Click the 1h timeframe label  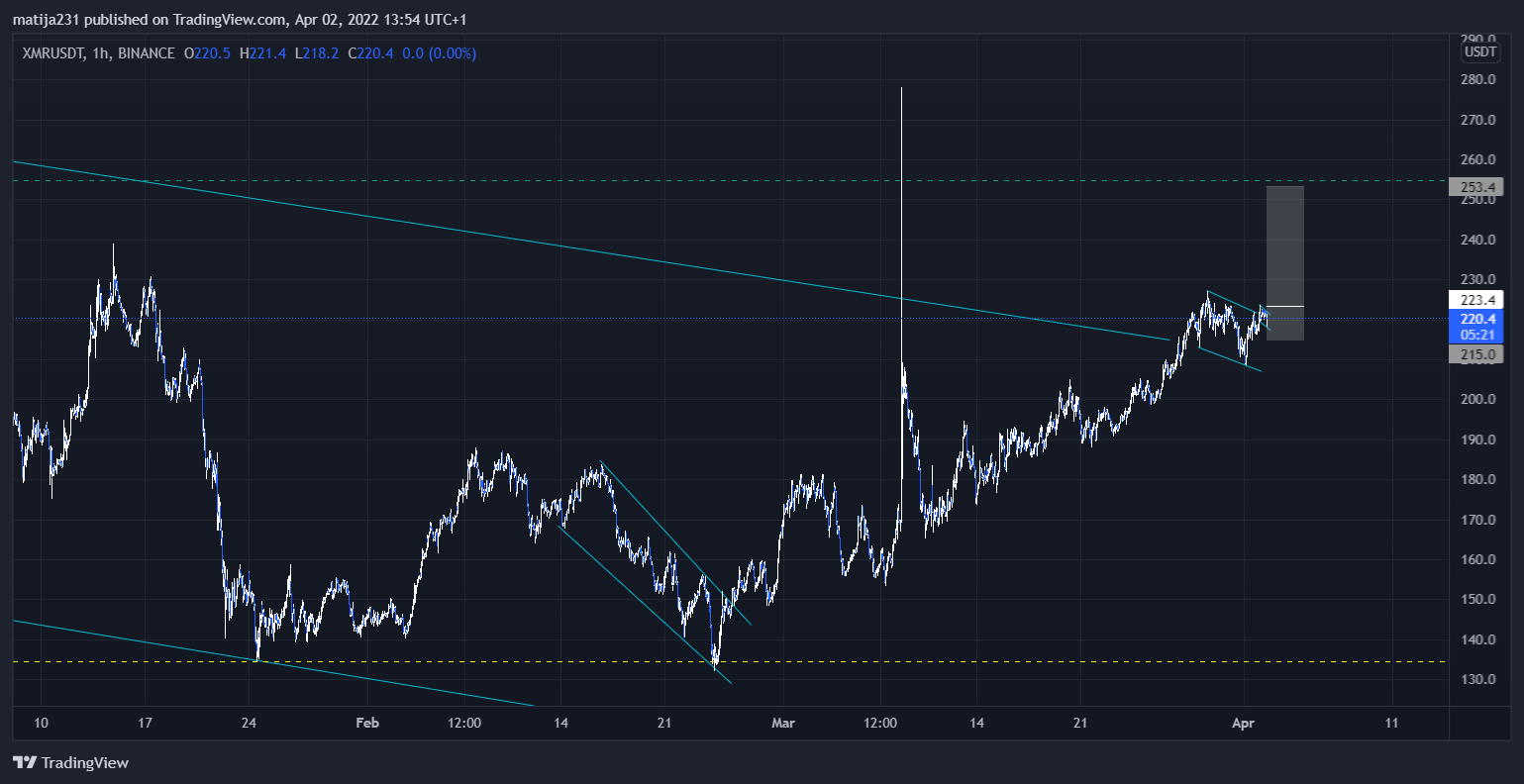pyautogui.click(x=100, y=53)
